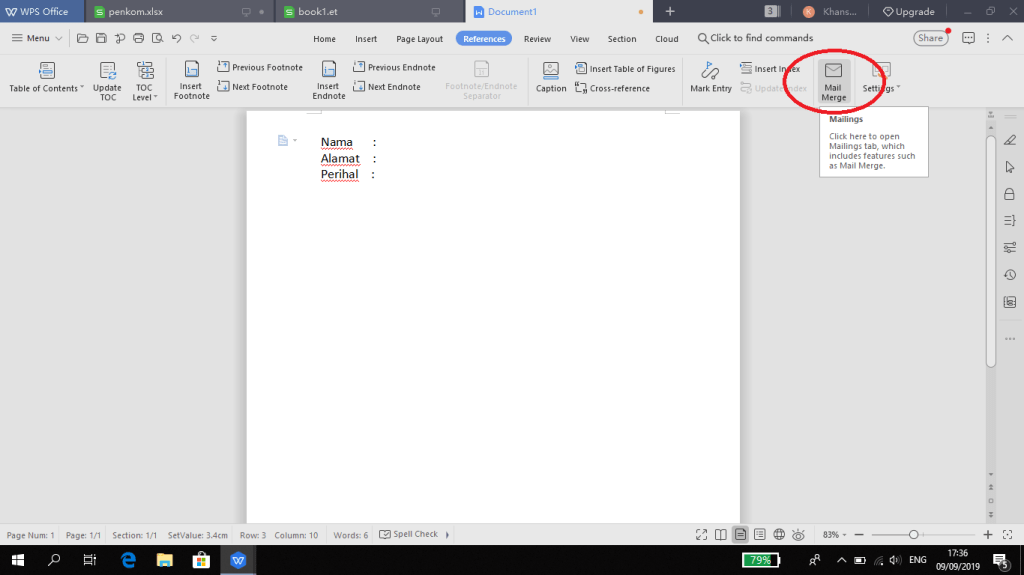Click the Share button
The height and width of the screenshot is (575, 1024).
tap(930, 38)
